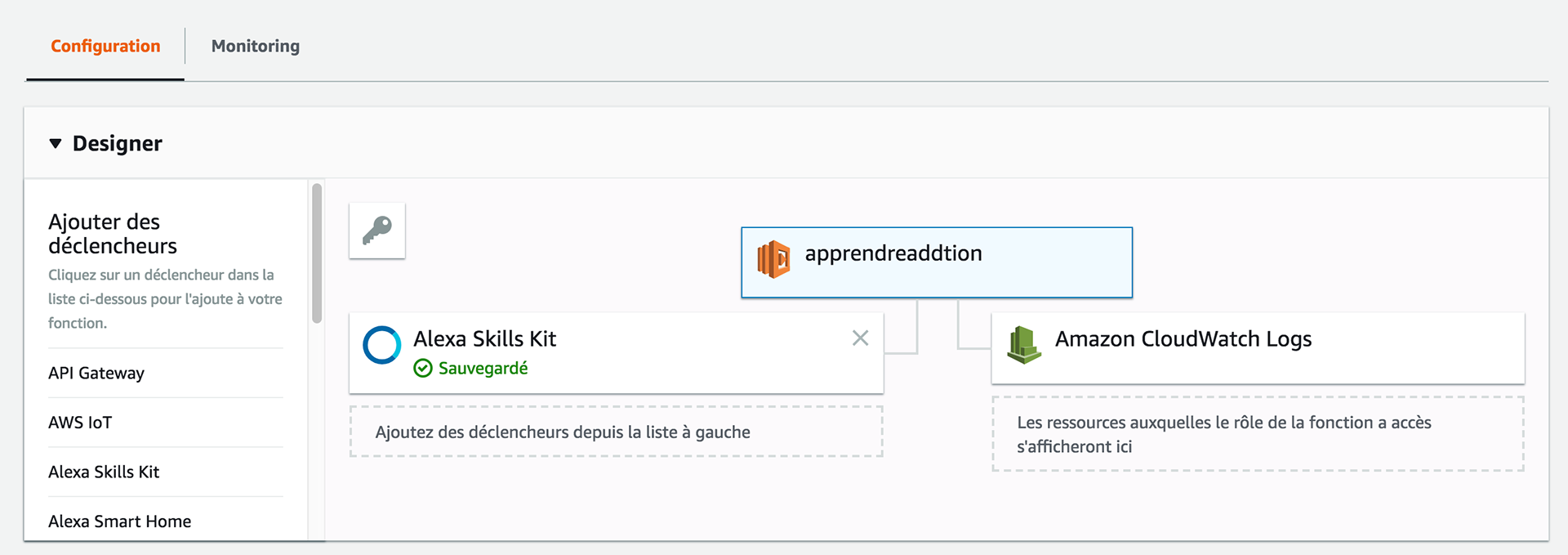The width and height of the screenshot is (1568, 555).
Task: Select the apprendreaddtion function box
Action: tap(937, 262)
